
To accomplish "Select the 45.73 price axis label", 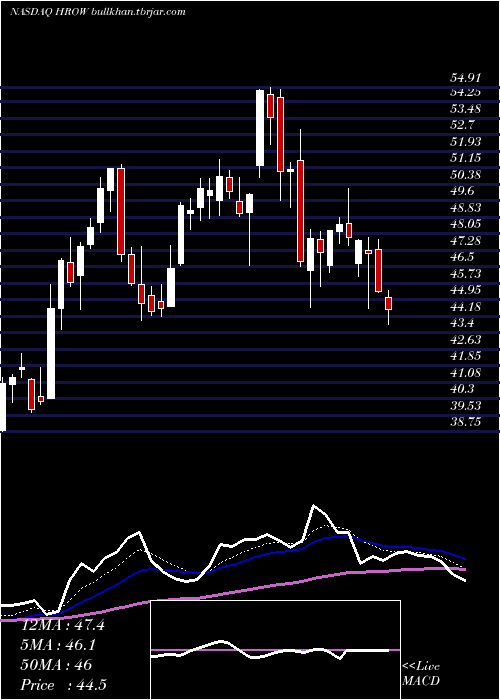I will tap(465, 274).
